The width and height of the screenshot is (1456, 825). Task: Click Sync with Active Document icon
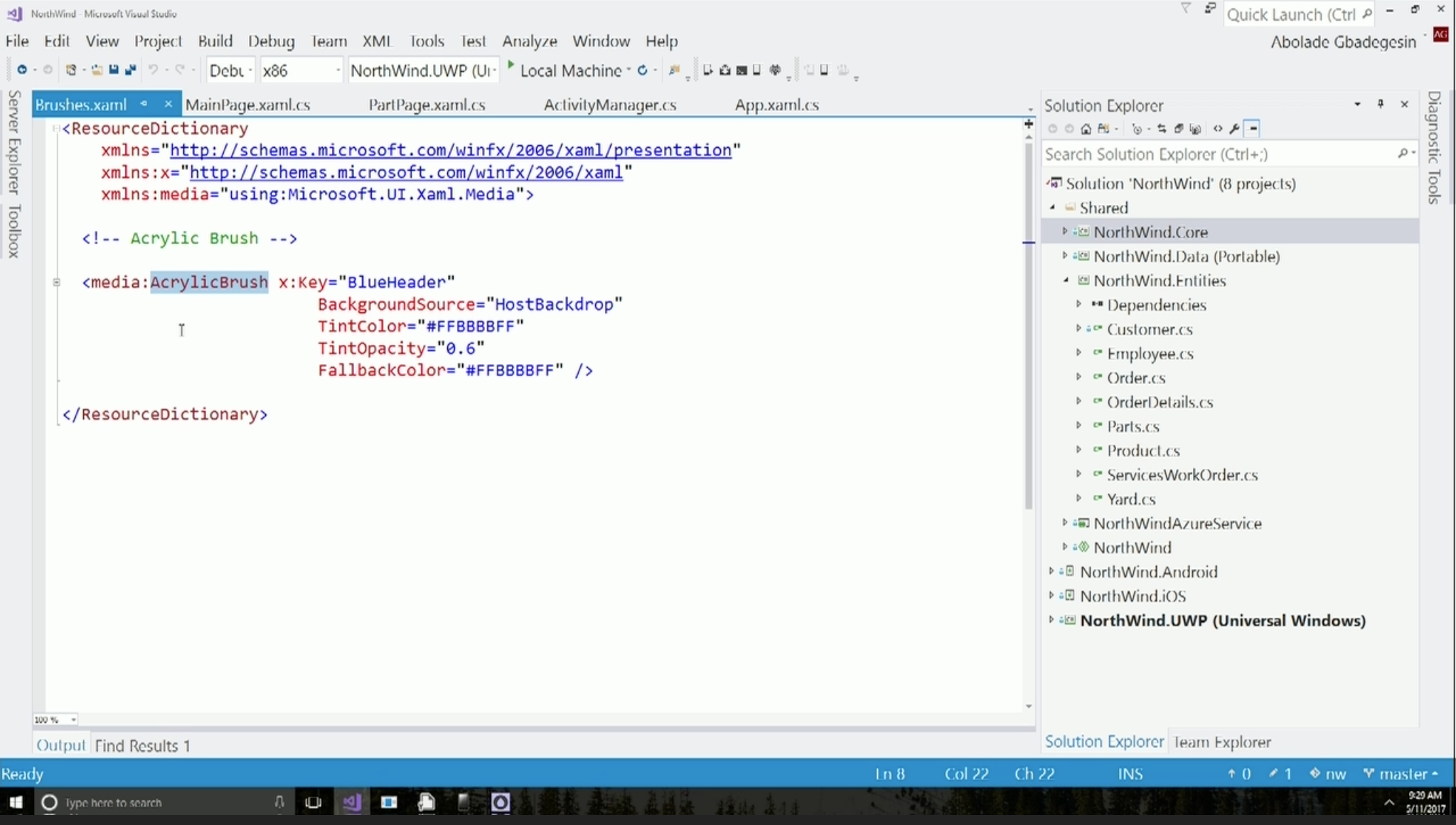1162,129
